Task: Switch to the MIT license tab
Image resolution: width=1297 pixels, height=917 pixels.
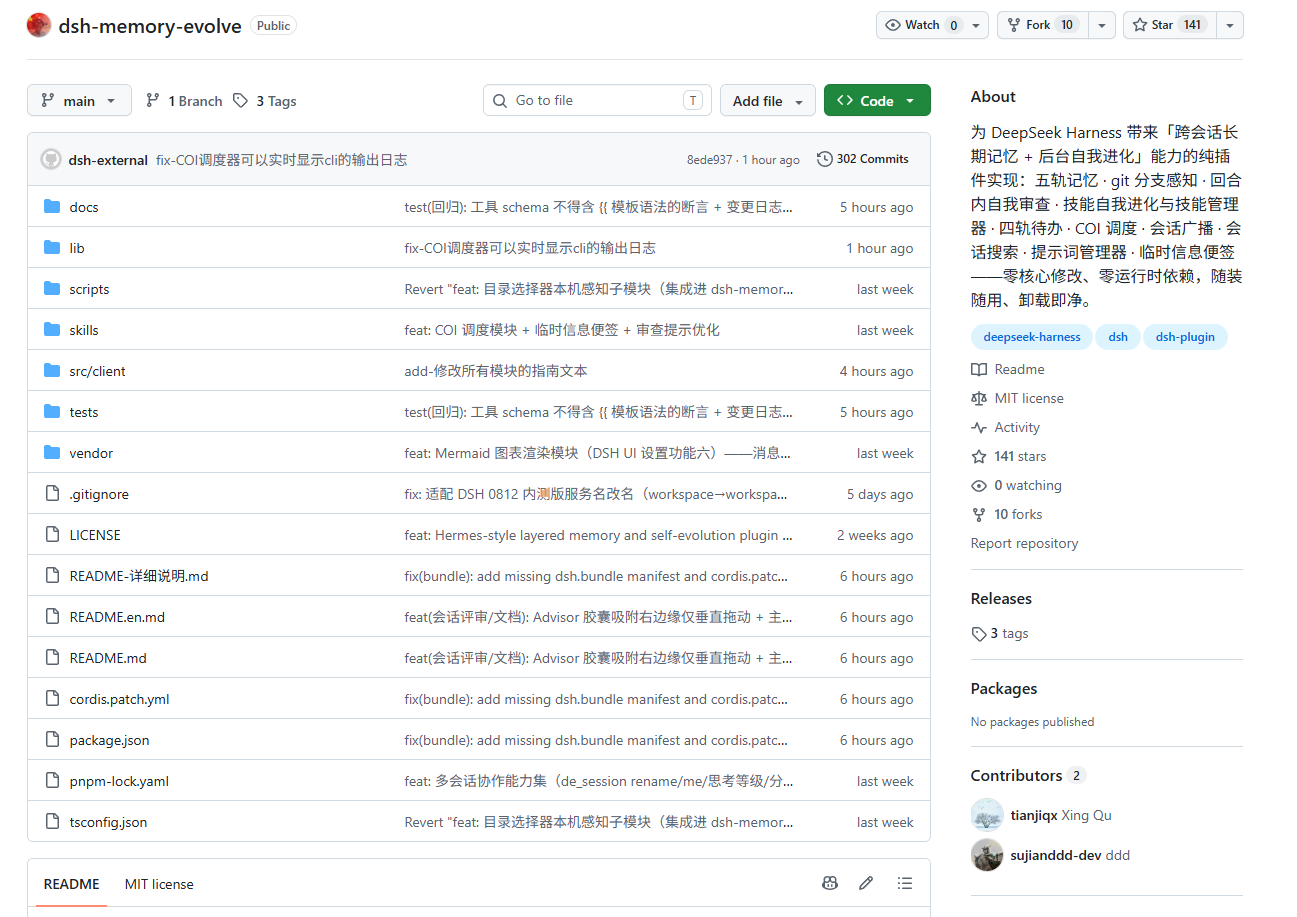Action: (x=159, y=884)
